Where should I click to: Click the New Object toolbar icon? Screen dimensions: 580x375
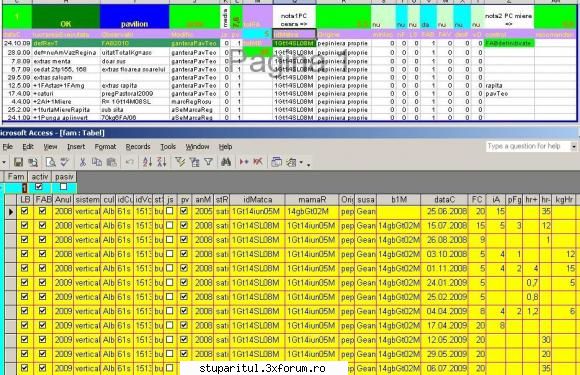pyautogui.click(x=292, y=162)
